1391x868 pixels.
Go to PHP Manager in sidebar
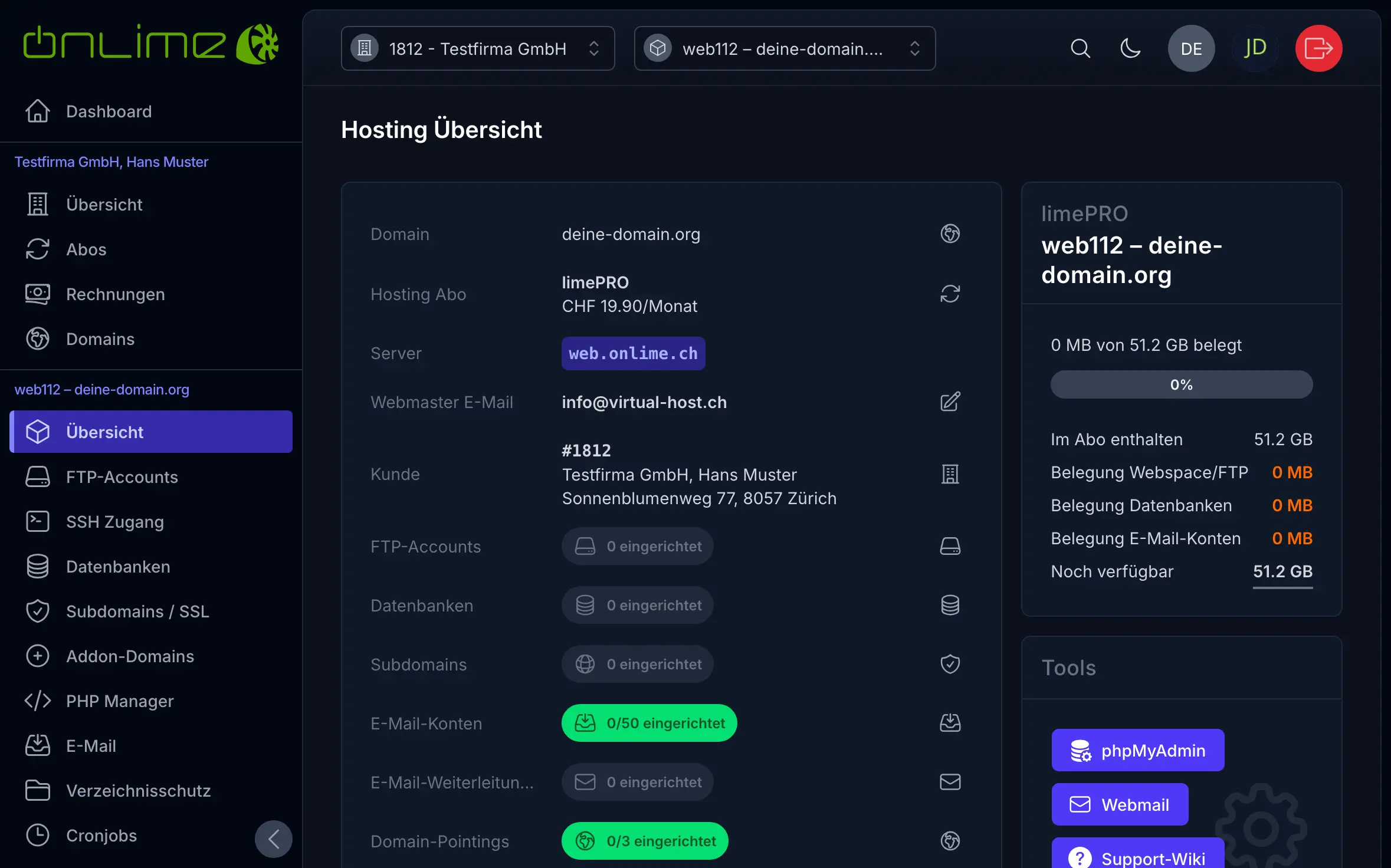click(x=120, y=701)
